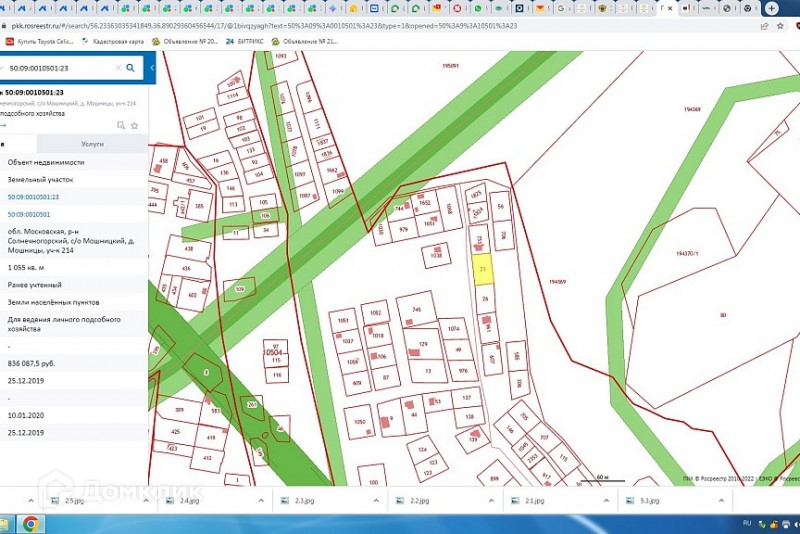Click the magnifier search icon in cadastral search
The image size is (800, 534).
(131, 67)
